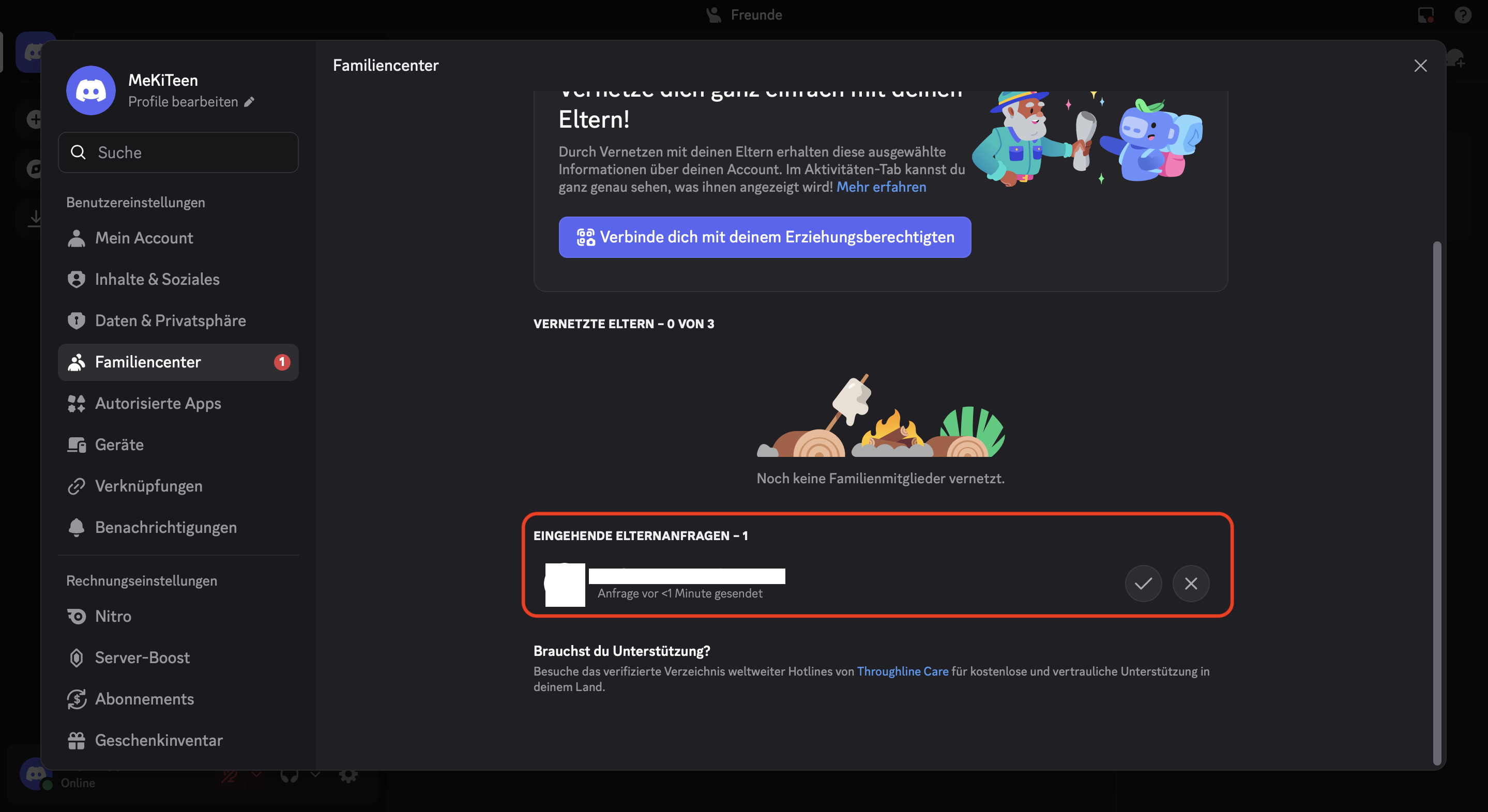Click the Familiencenter notification badge
The image size is (1488, 812).
click(x=282, y=362)
